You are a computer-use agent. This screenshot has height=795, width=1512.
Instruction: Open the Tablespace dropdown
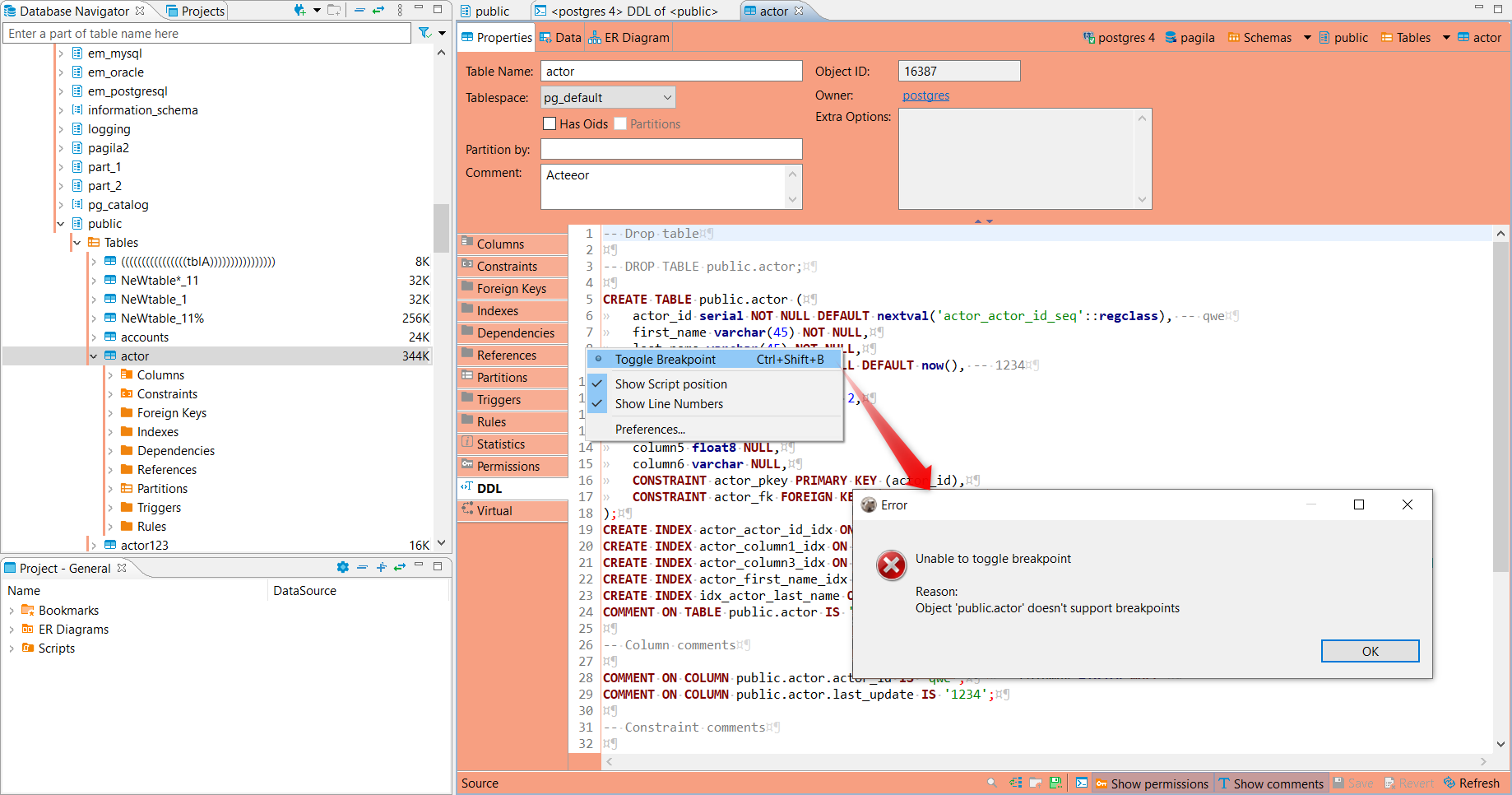pyautogui.click(x=666, y=96)
